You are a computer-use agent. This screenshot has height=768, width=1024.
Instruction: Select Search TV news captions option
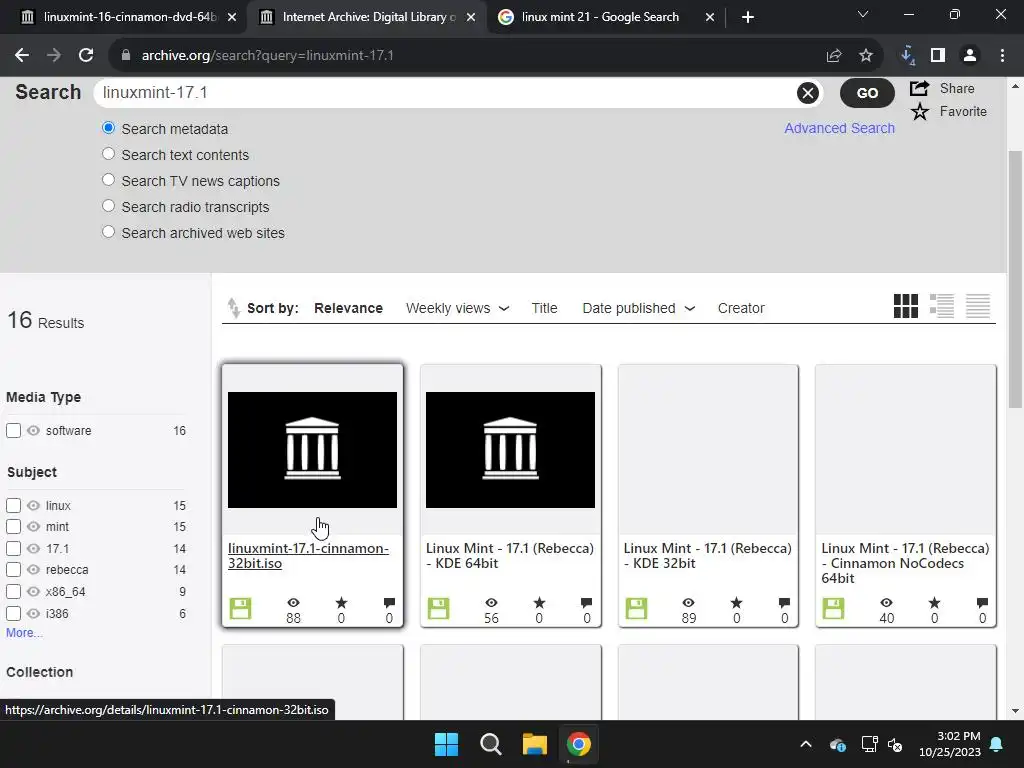tap(108, 180)
